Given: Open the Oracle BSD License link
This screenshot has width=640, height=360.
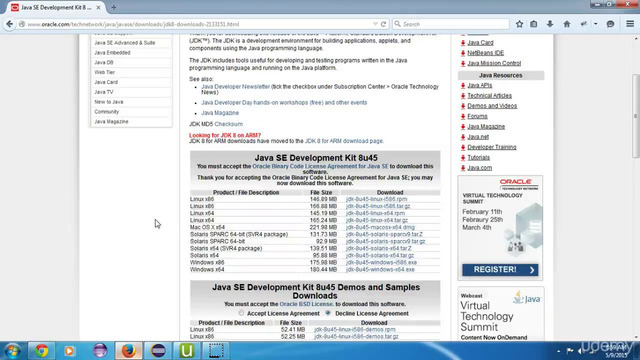Looking at the screenshot, I should coord(306,304).
